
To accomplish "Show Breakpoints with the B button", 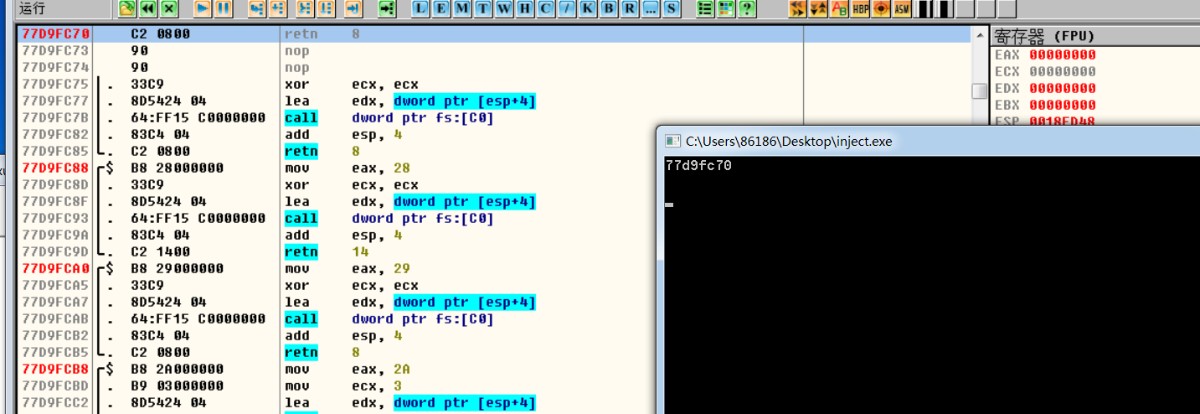I will coord(609,8).
